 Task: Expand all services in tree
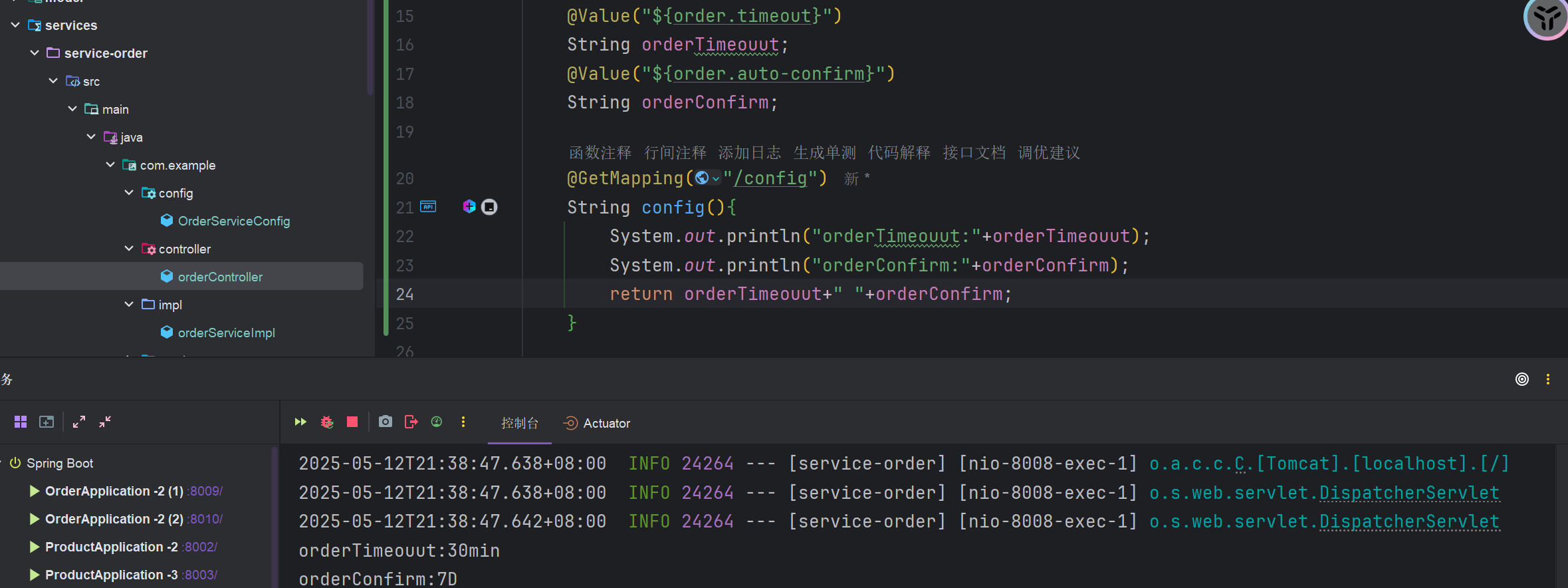pyautogui.click(x=79, y=422)
